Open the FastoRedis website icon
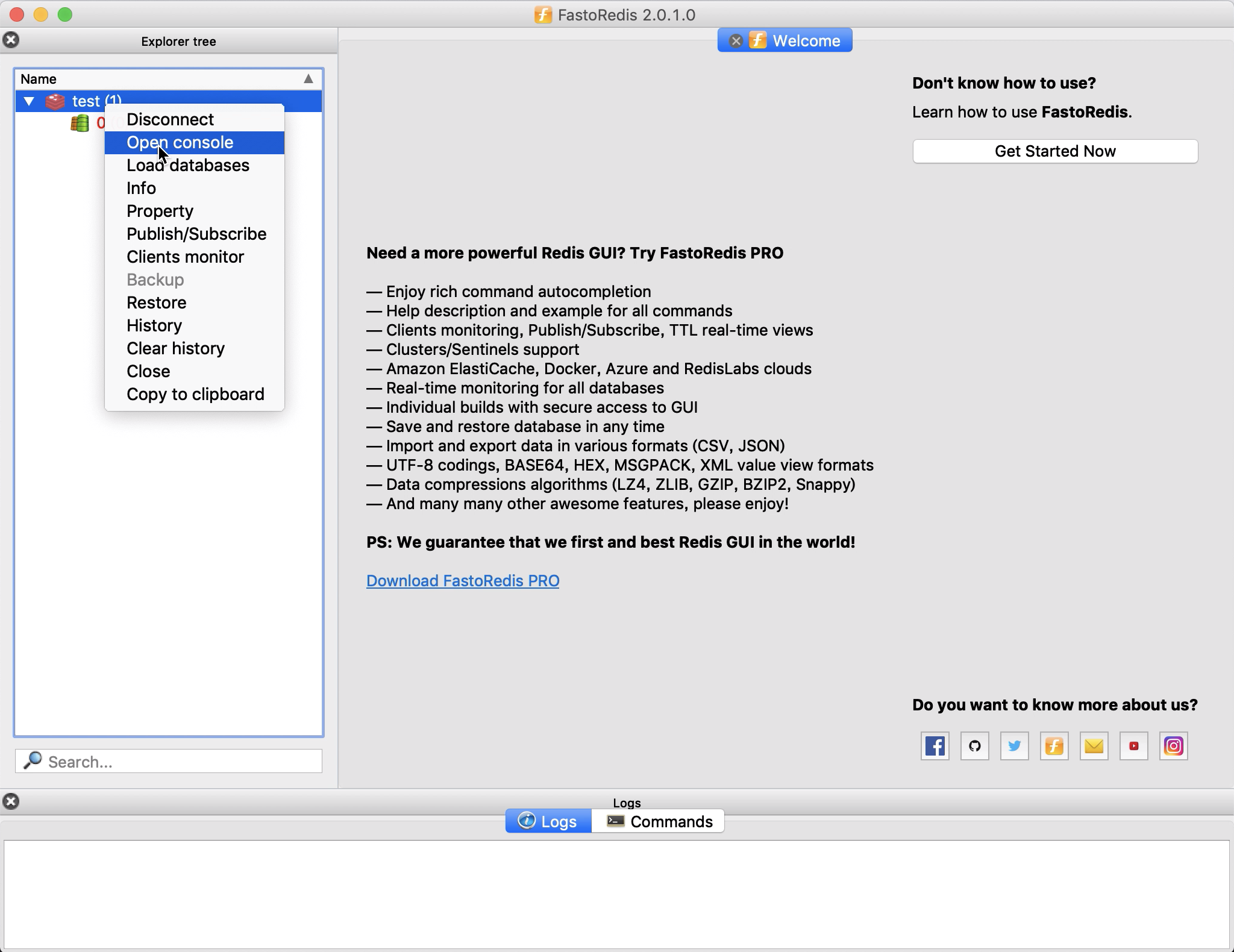Image resolution: width=1234 pixels, height=952 pixels. [x=1054, y=746]
